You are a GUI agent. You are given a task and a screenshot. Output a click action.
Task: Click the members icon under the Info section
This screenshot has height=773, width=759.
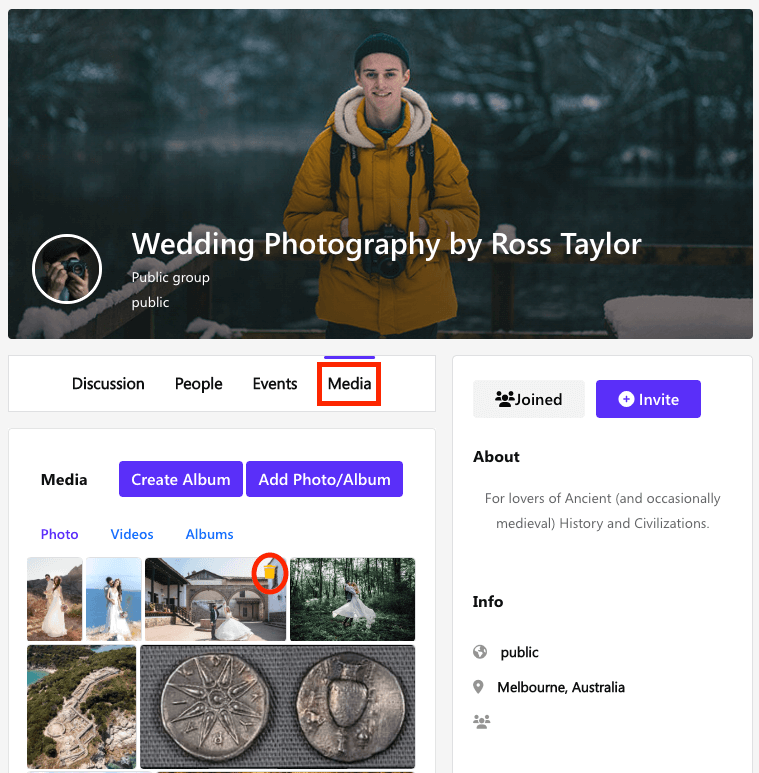pos(482,721)
